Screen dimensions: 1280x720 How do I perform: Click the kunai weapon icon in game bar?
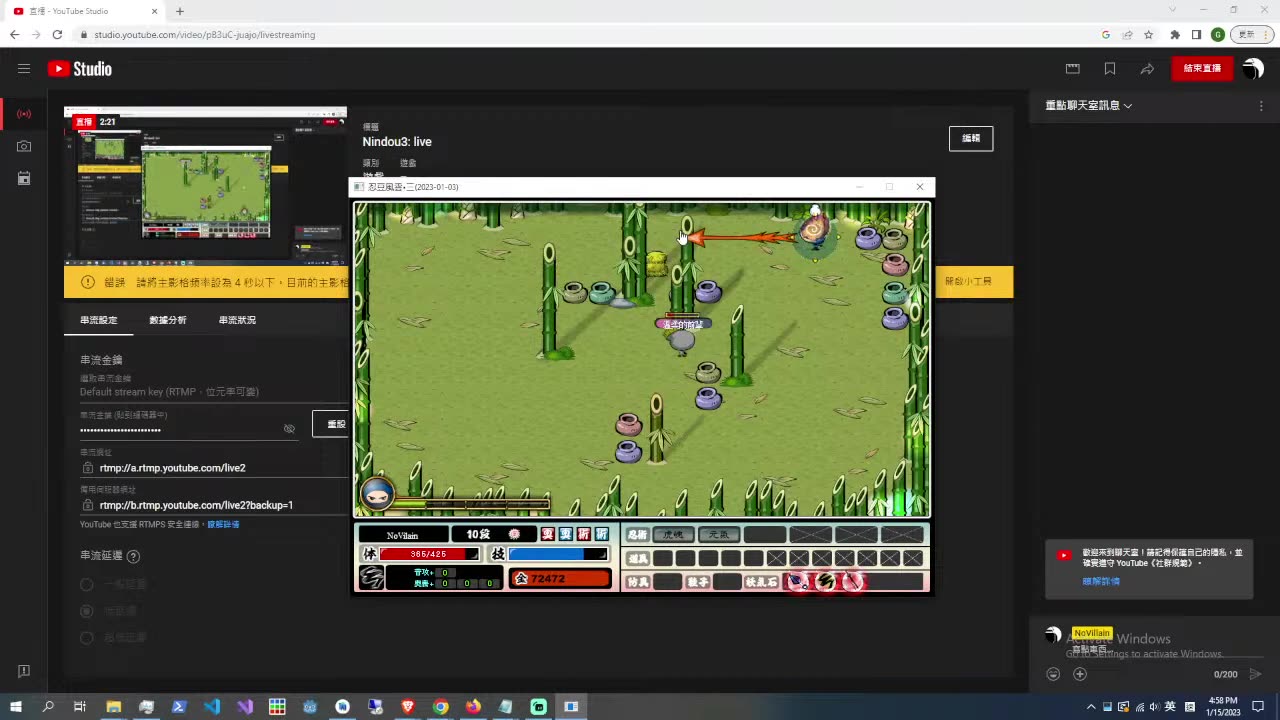tap(798, 581)
